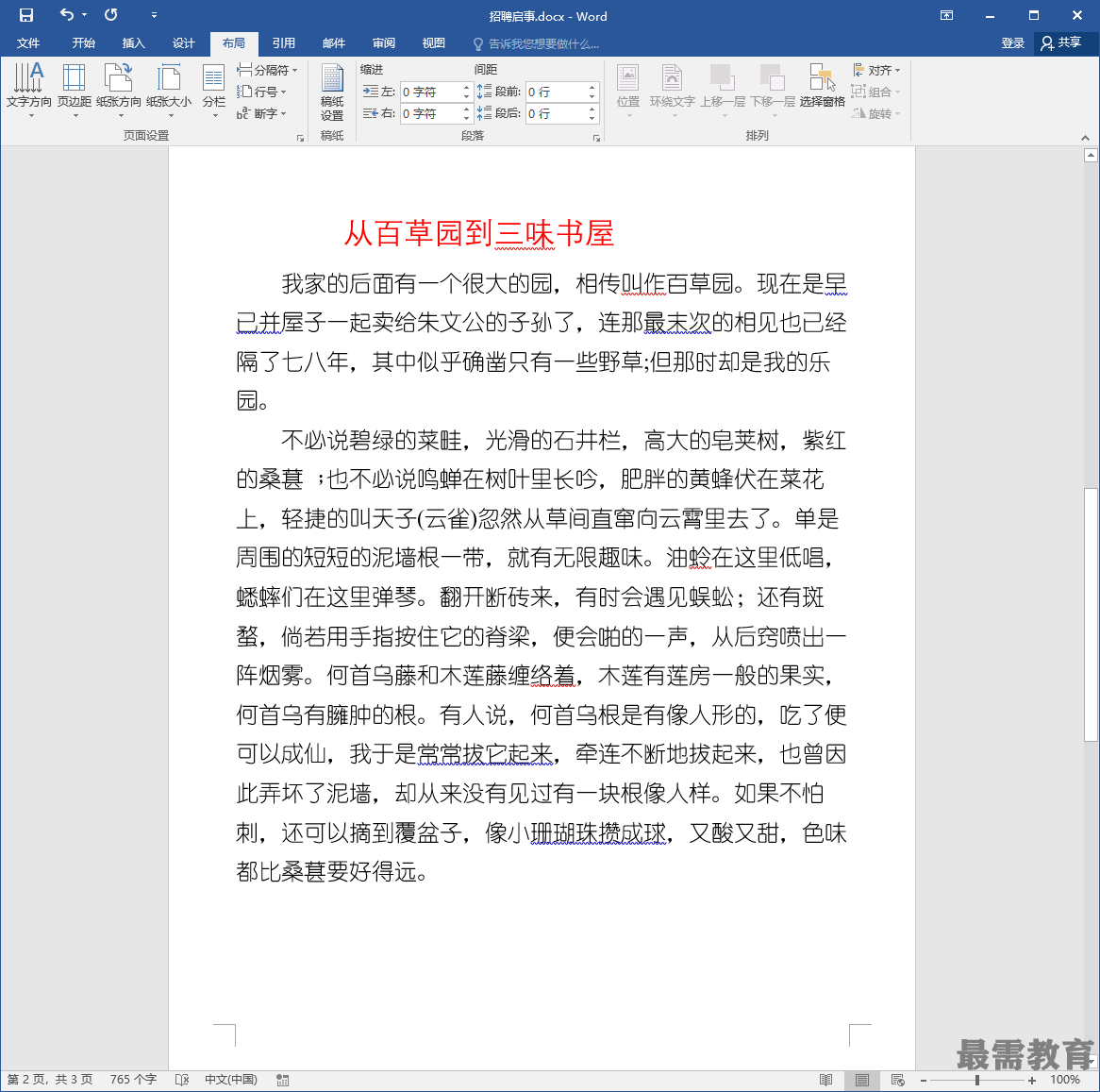
Task: Increase 段前 spacing with up arrow
Action: 592,88
